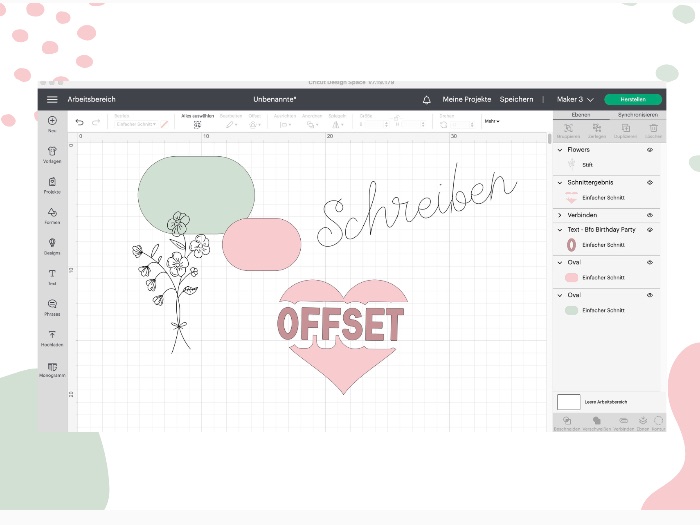Click the Vorlagen (templates) icon in sidebar
The width and height of the screenshot is (700, 525).
(52, 152)
